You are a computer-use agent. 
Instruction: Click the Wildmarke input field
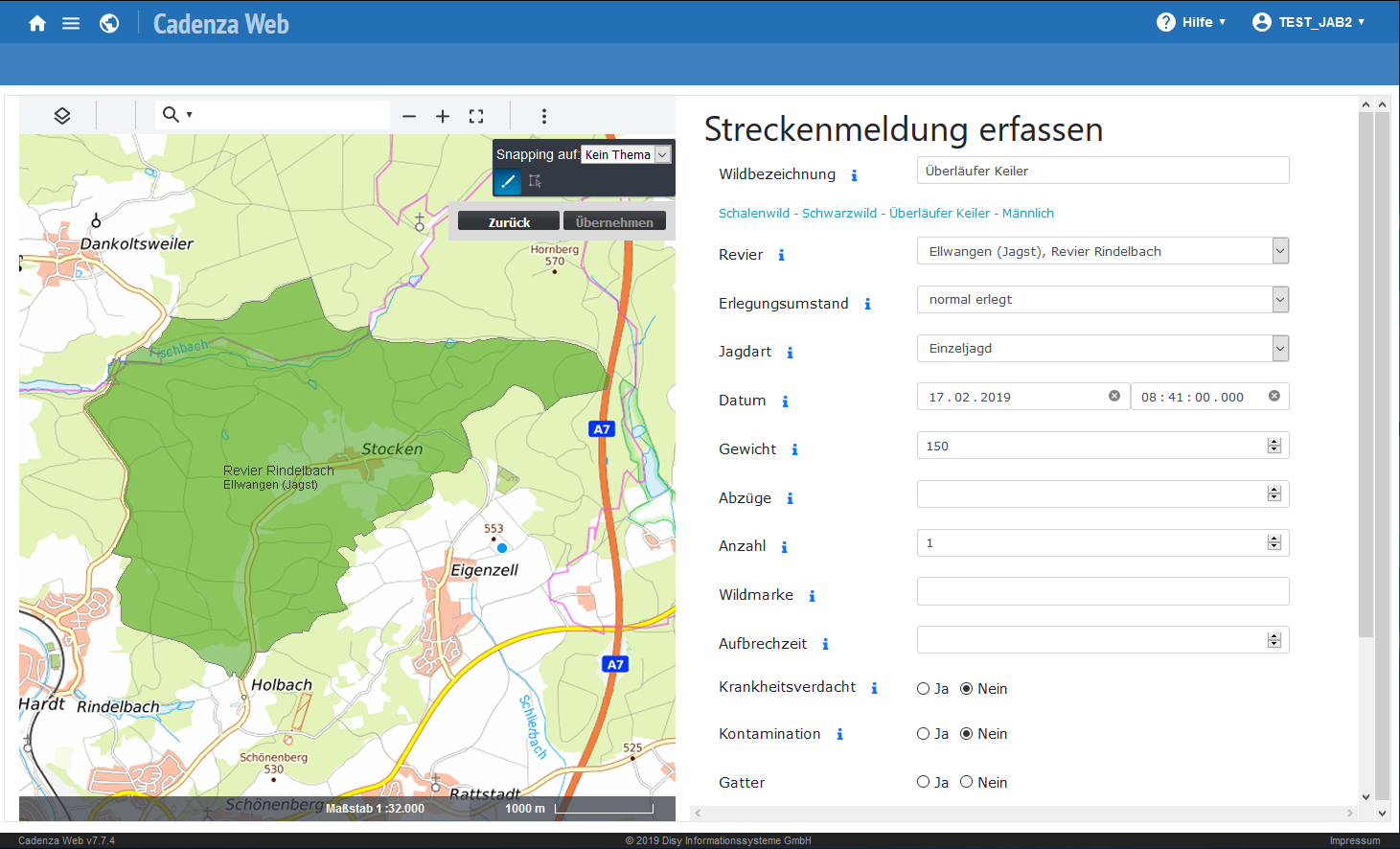[x=1103, y=591]
